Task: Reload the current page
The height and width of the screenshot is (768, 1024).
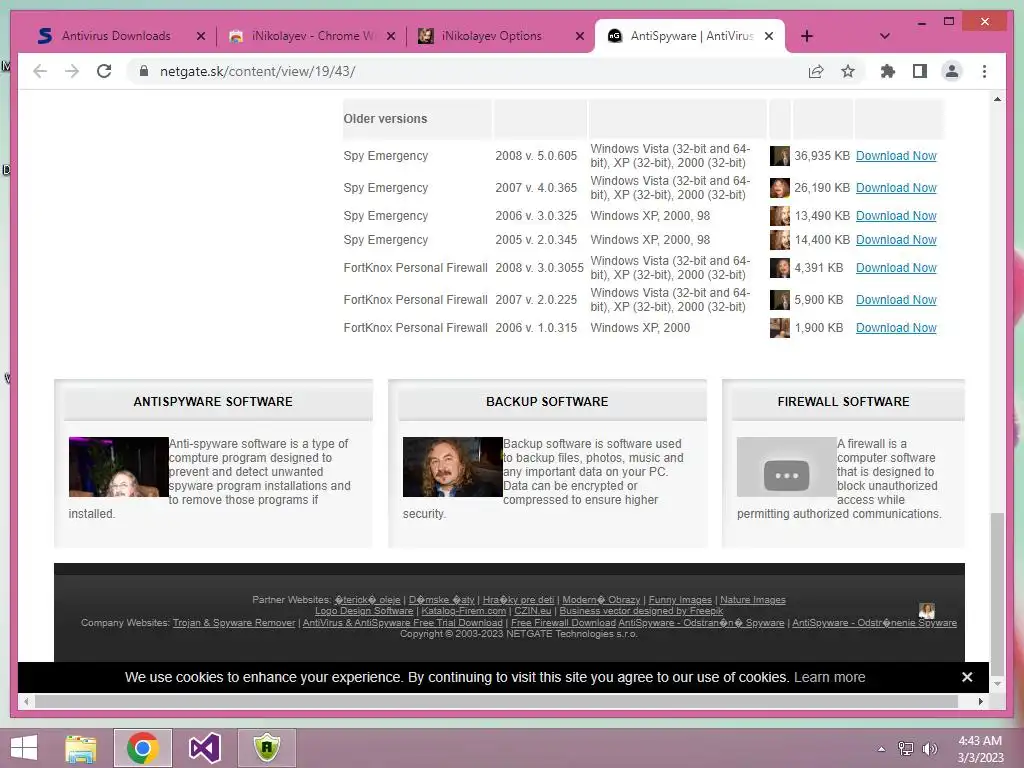Action: (x=104, y=71)
